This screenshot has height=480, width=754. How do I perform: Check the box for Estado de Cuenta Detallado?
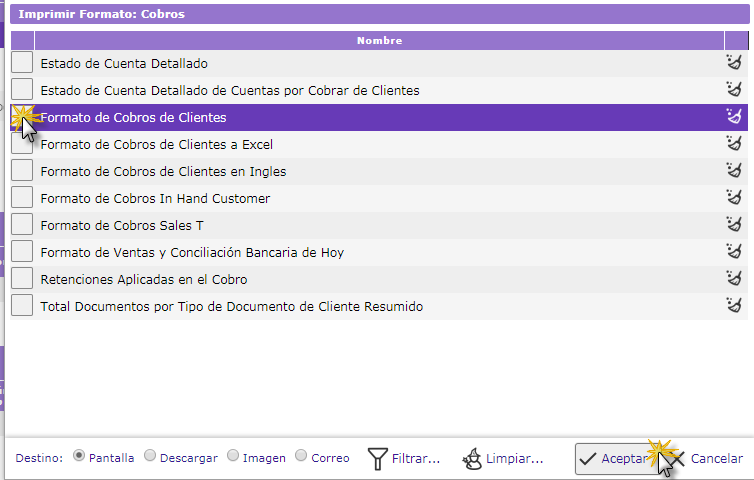22,63
